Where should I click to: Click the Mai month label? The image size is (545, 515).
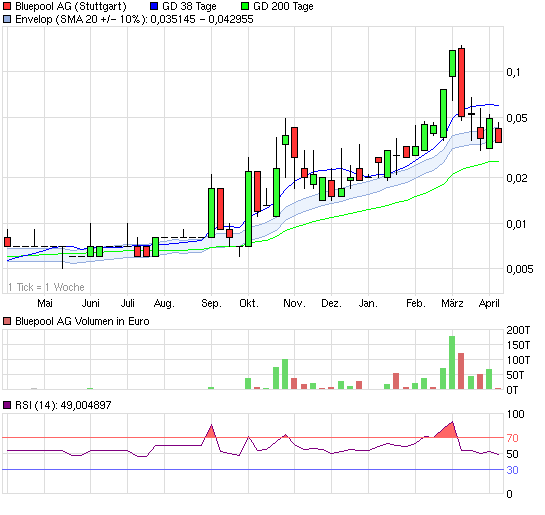45,303
